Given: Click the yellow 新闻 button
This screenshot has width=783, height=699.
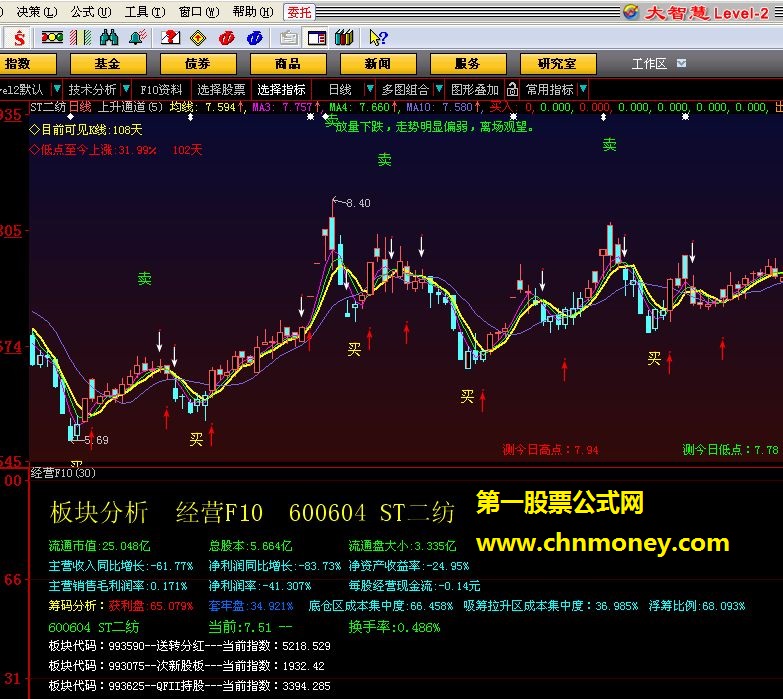Looking at the screenshot, I should point(378,64).
